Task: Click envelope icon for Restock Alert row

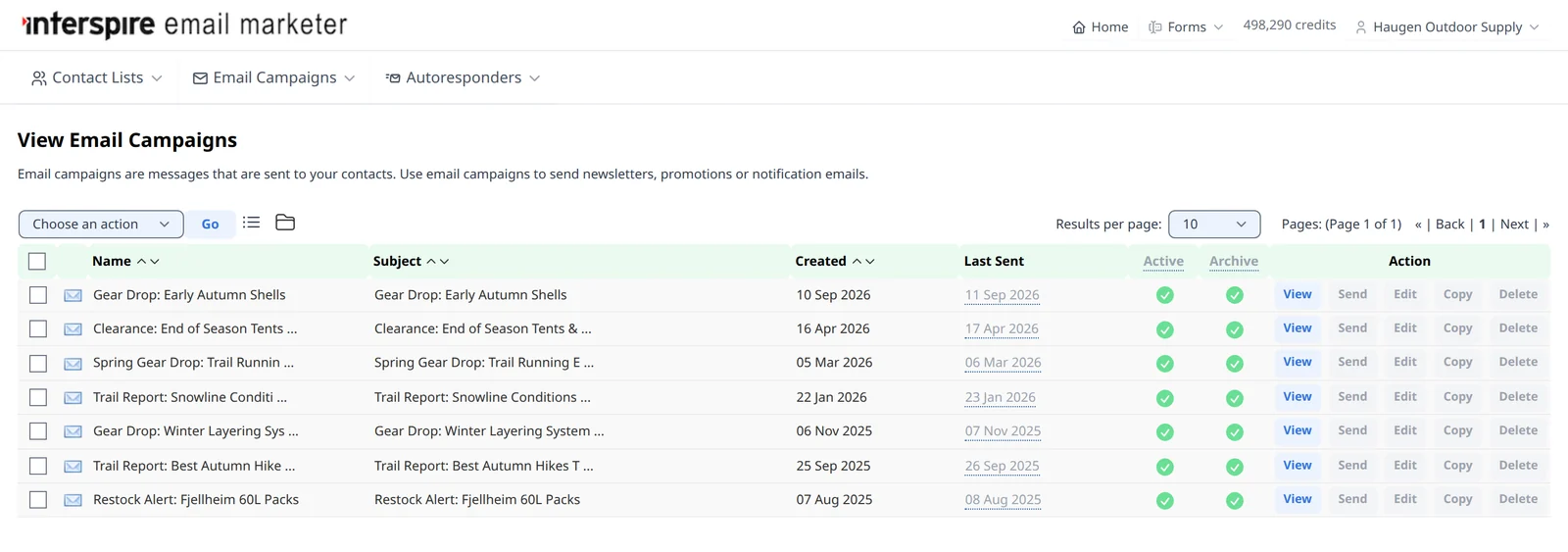Action: 73,500
